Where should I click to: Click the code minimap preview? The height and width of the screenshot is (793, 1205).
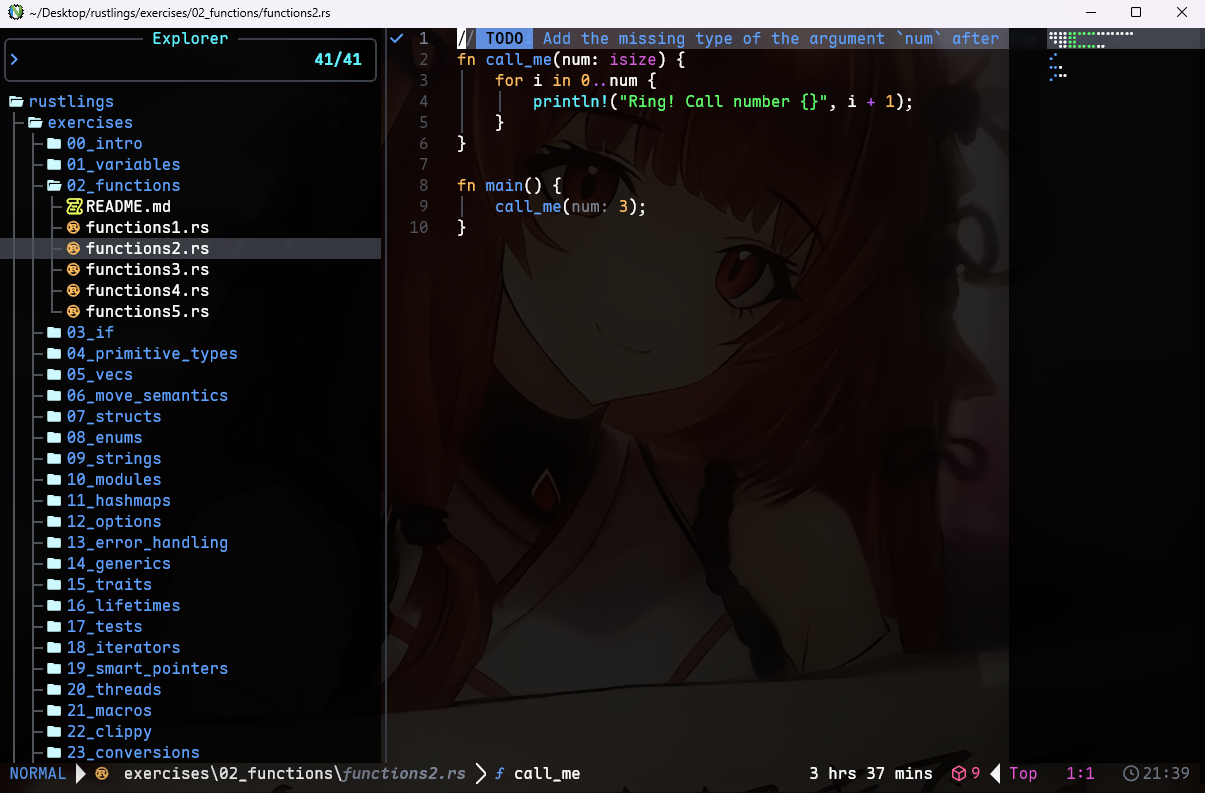click(x=1091, y=55)
